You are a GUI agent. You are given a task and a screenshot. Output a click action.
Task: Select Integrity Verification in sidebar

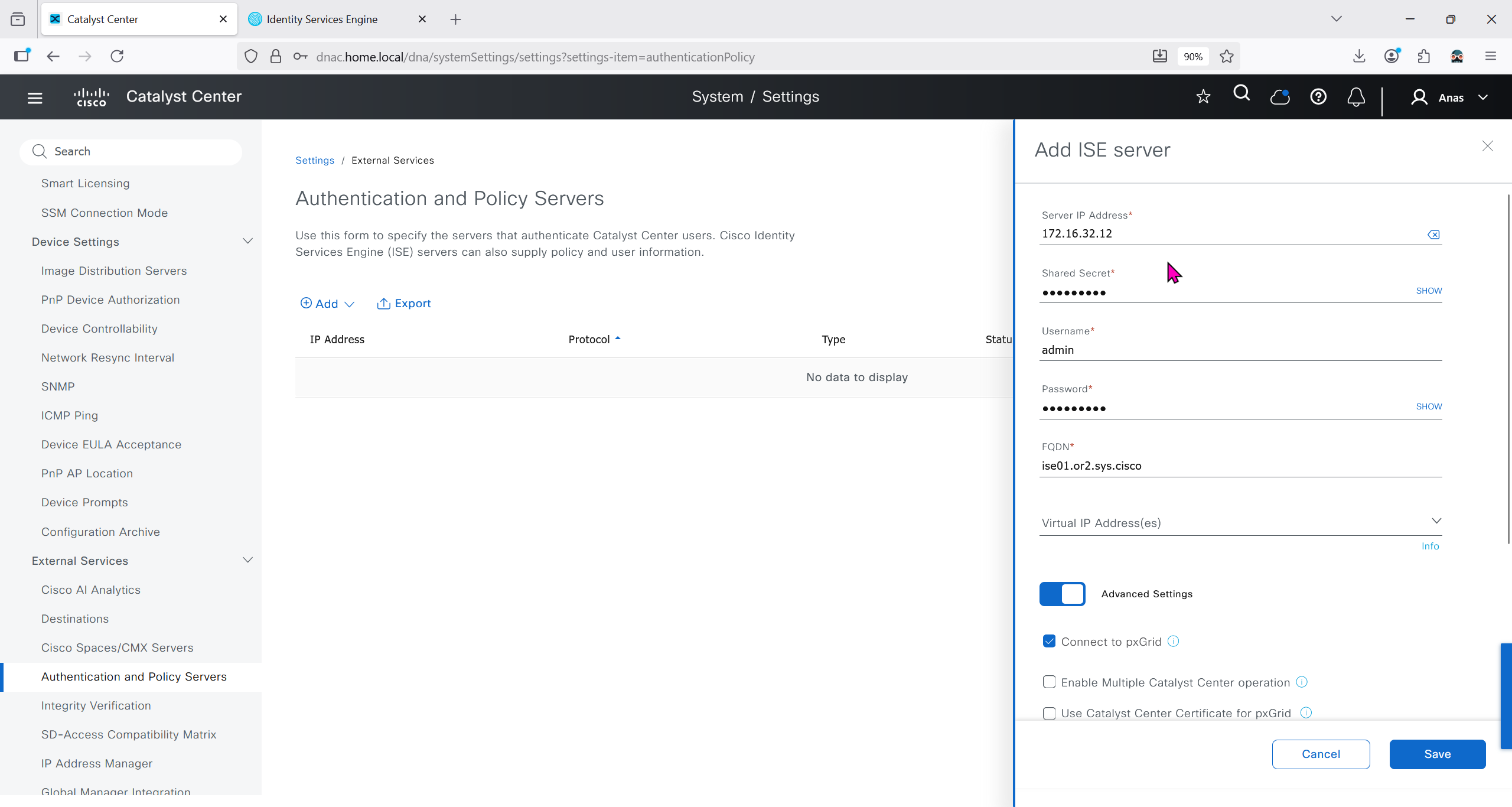click(x=96, y=705)
